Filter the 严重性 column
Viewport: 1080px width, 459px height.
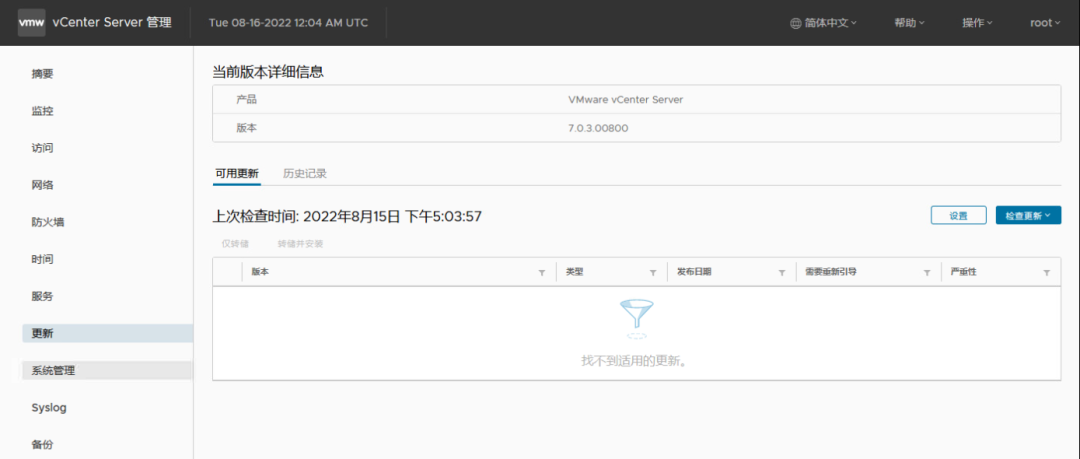(1047, 273)
